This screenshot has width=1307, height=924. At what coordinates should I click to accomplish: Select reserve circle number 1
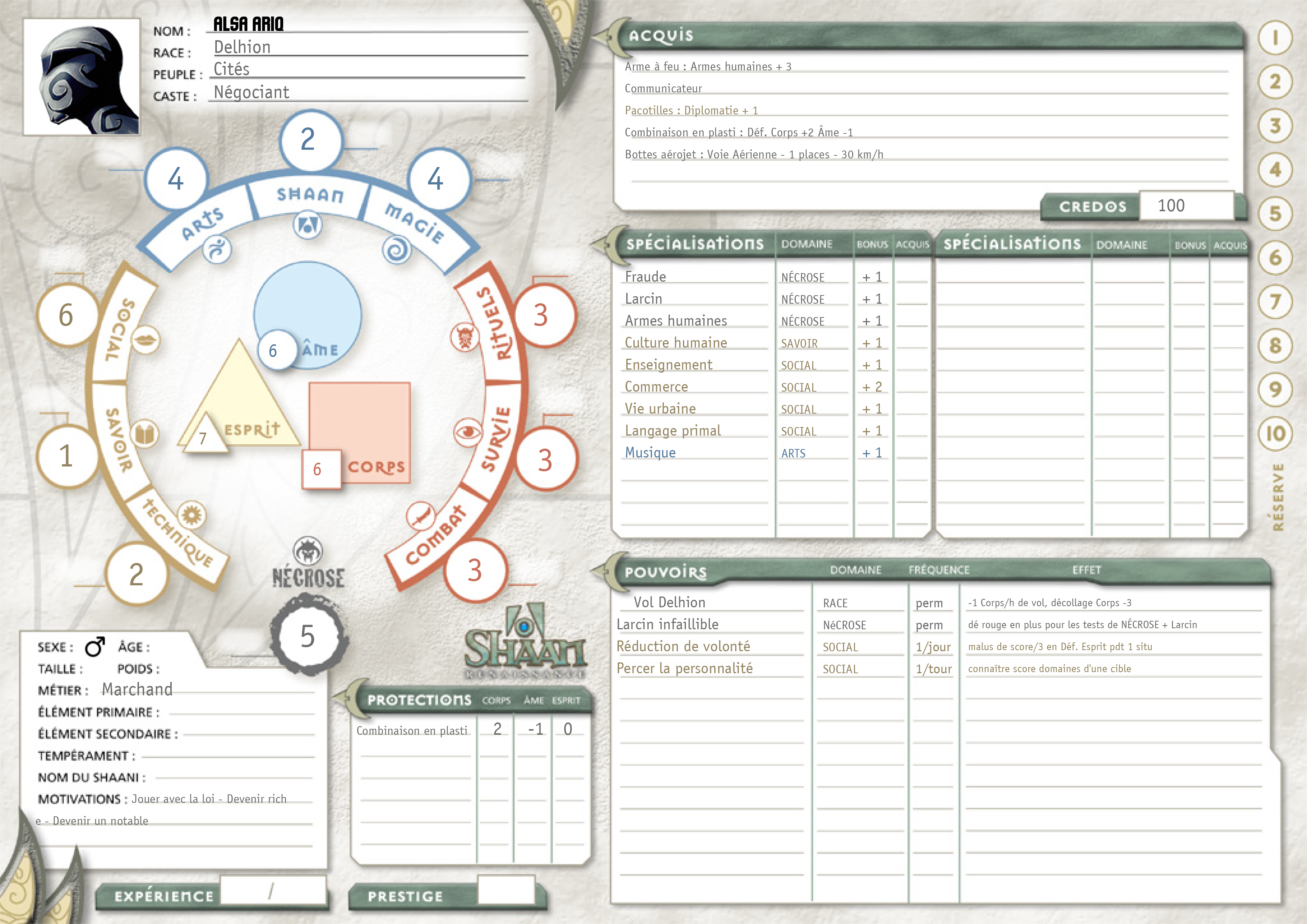coord(1275,38)
